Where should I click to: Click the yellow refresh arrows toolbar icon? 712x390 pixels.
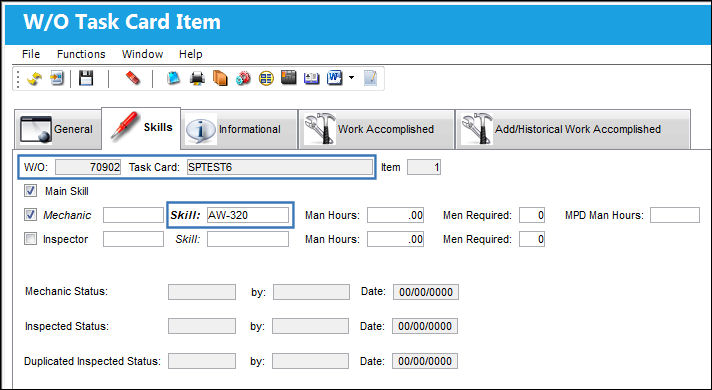click(35, 79)
